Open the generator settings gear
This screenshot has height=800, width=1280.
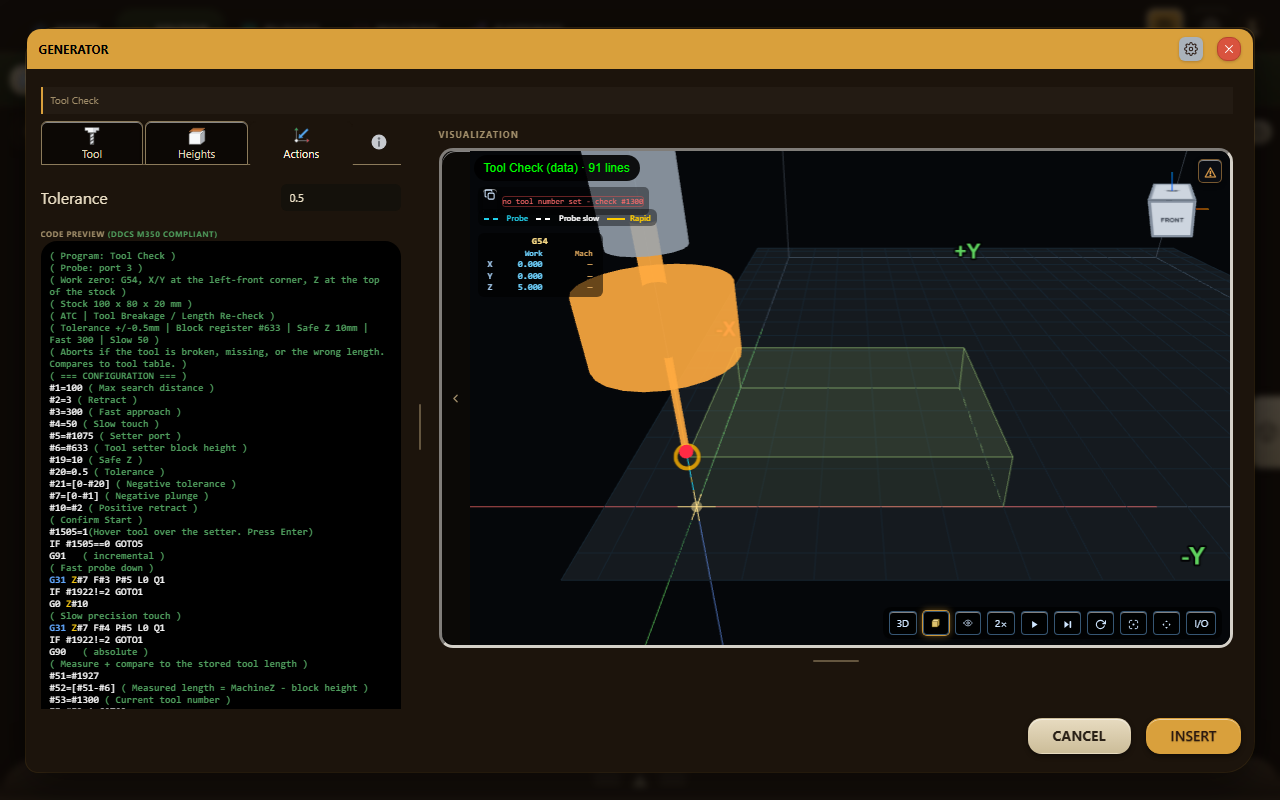click(1191, 49)
